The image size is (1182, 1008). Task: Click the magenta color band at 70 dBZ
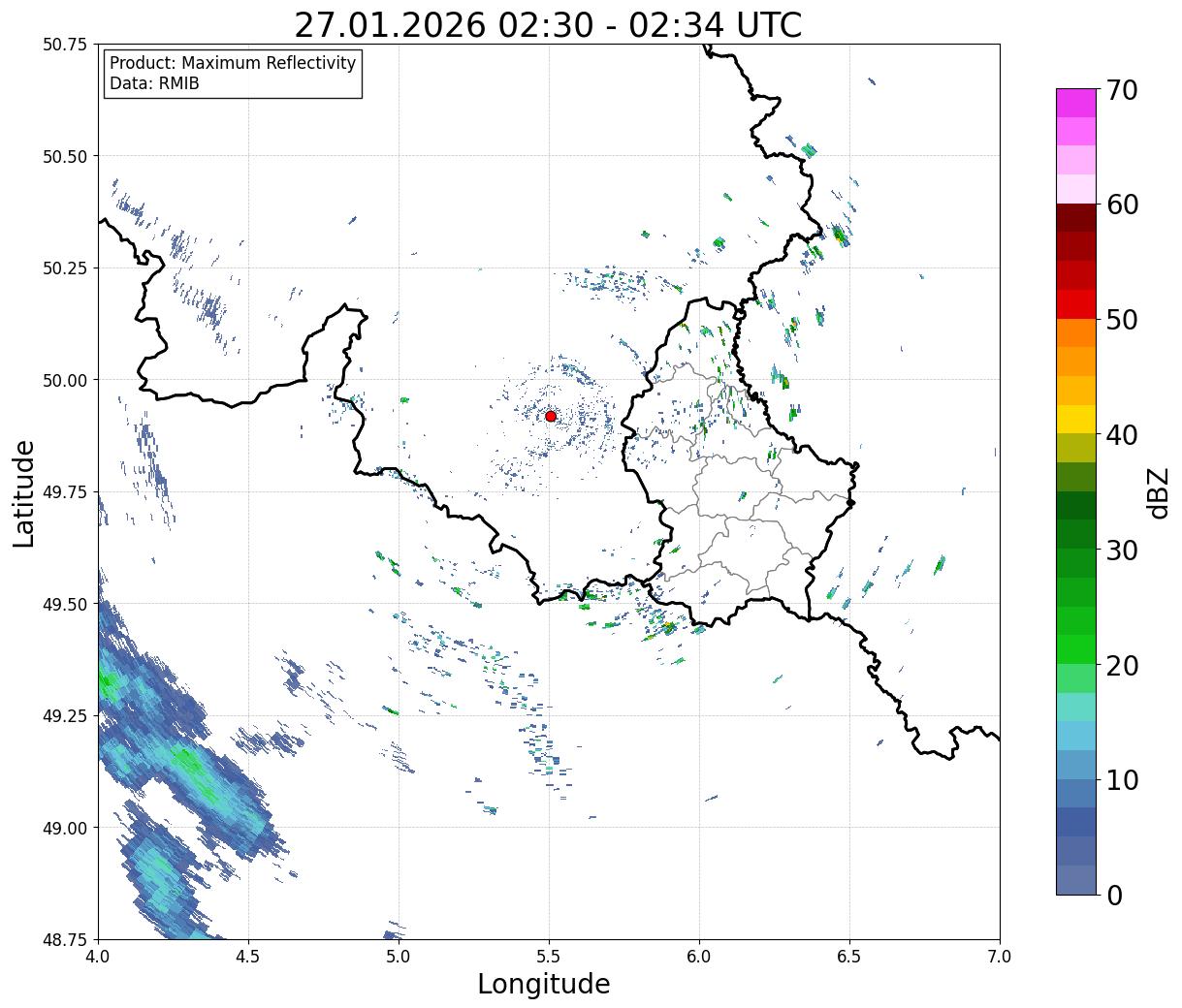(1076, 103)
